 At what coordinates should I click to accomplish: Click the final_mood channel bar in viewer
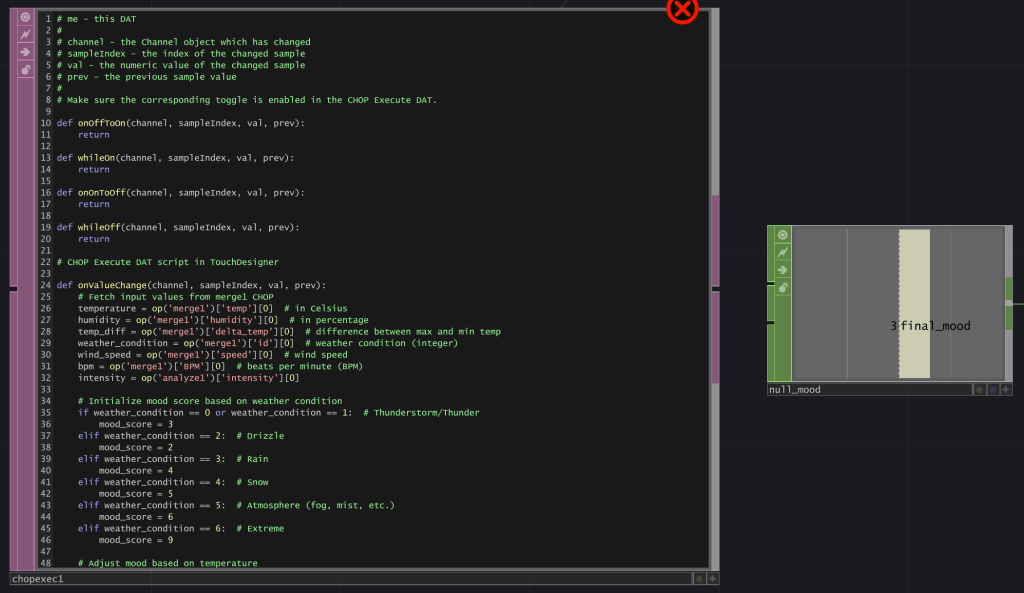[x=914, y=303]
